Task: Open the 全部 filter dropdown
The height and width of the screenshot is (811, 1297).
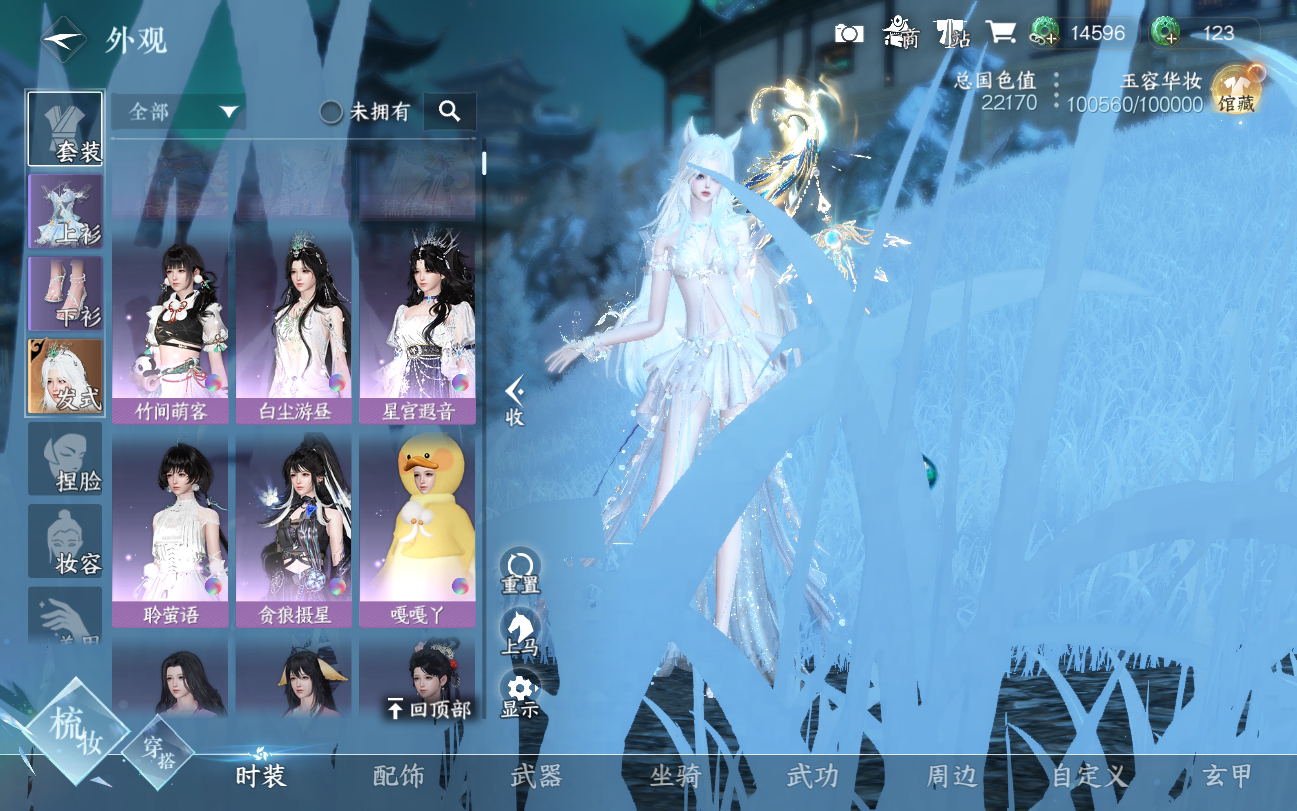Action: click(x=178, y=112)
